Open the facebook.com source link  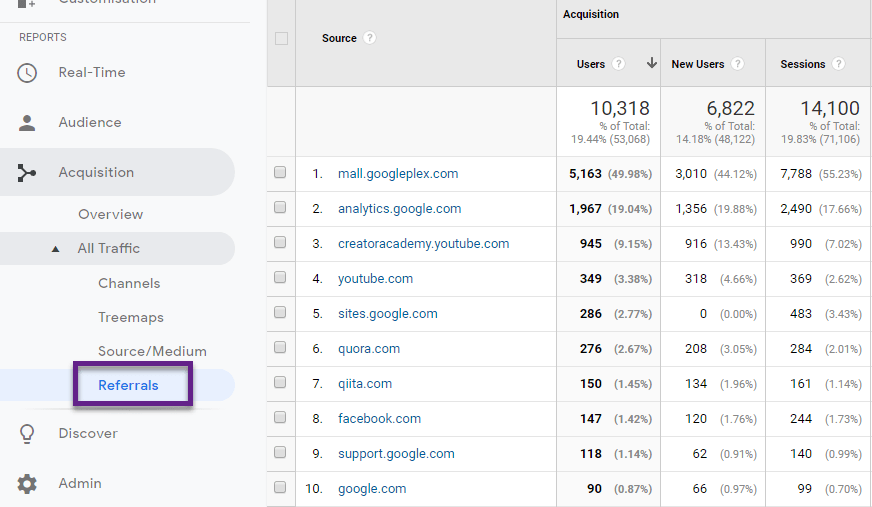[x=379, y=419]
